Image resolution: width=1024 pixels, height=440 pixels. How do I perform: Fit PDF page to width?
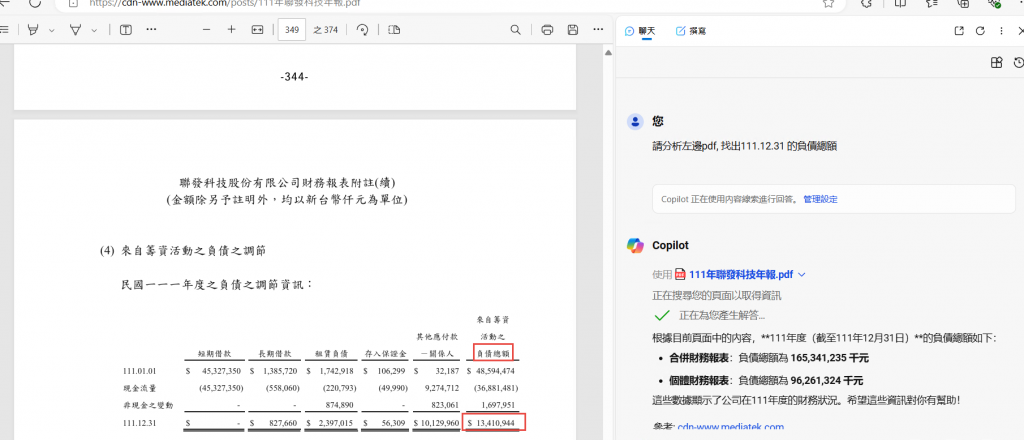click(x=257, y=29)
